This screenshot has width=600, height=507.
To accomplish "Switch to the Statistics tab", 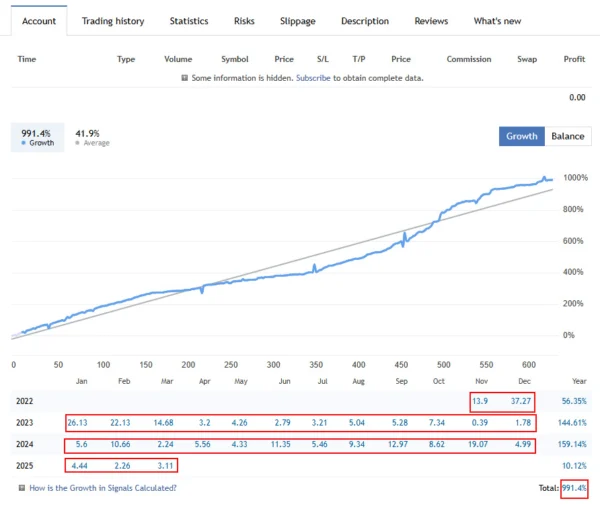I will [x=189, y=21].
